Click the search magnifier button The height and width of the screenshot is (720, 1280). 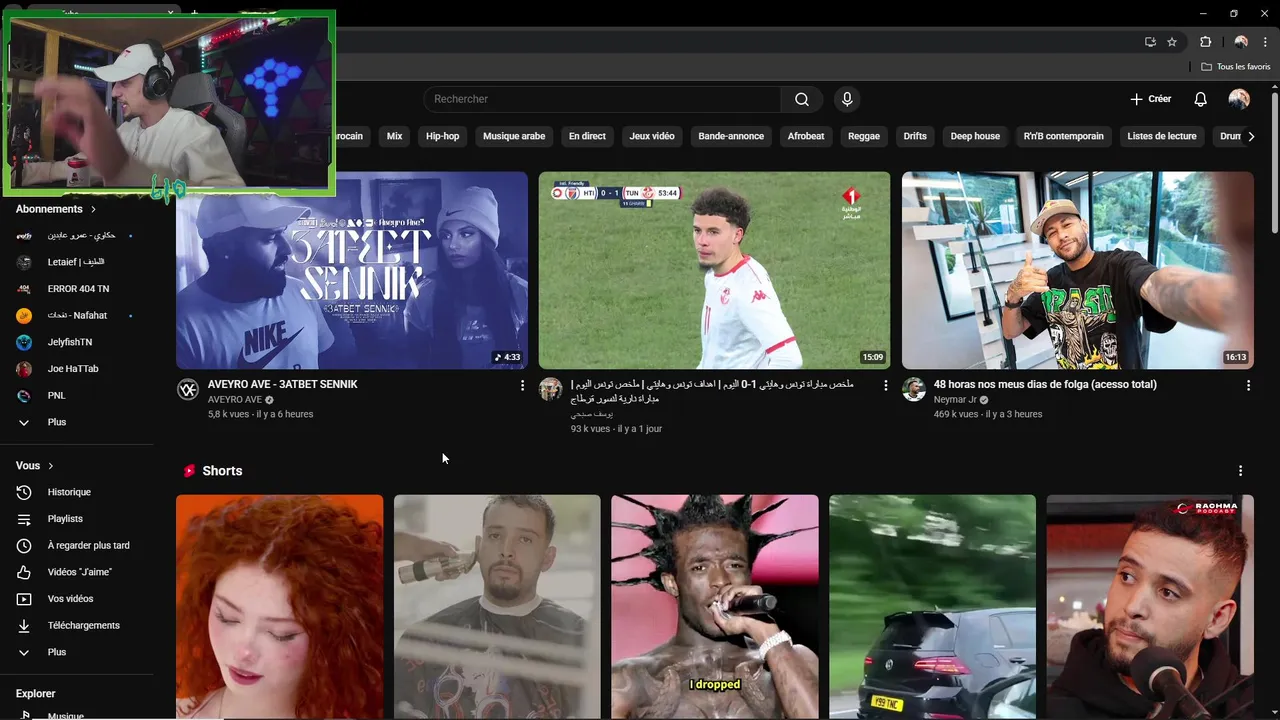[802, 99]
